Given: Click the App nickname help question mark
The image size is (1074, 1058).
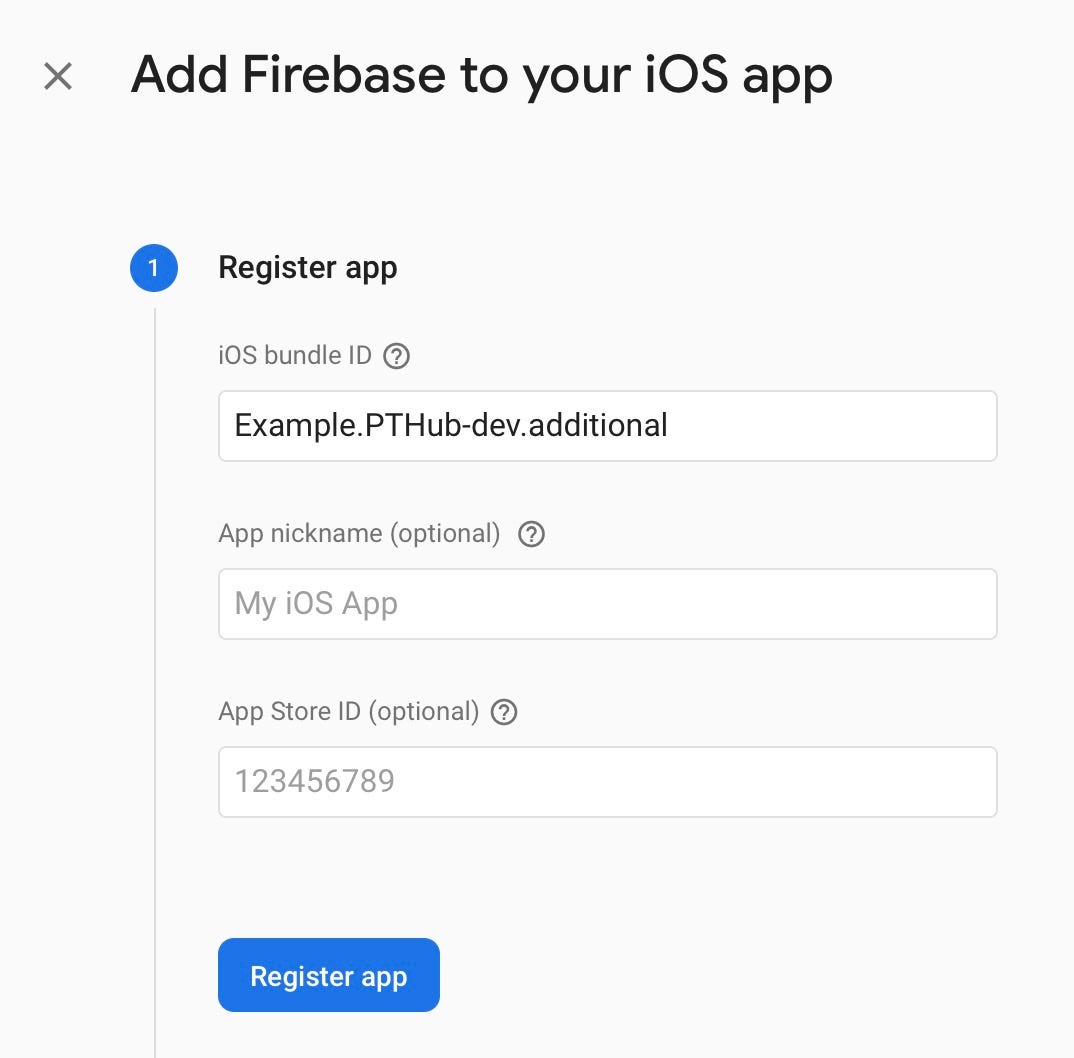Looking at the screenshot, I should (x=531, y=534).
